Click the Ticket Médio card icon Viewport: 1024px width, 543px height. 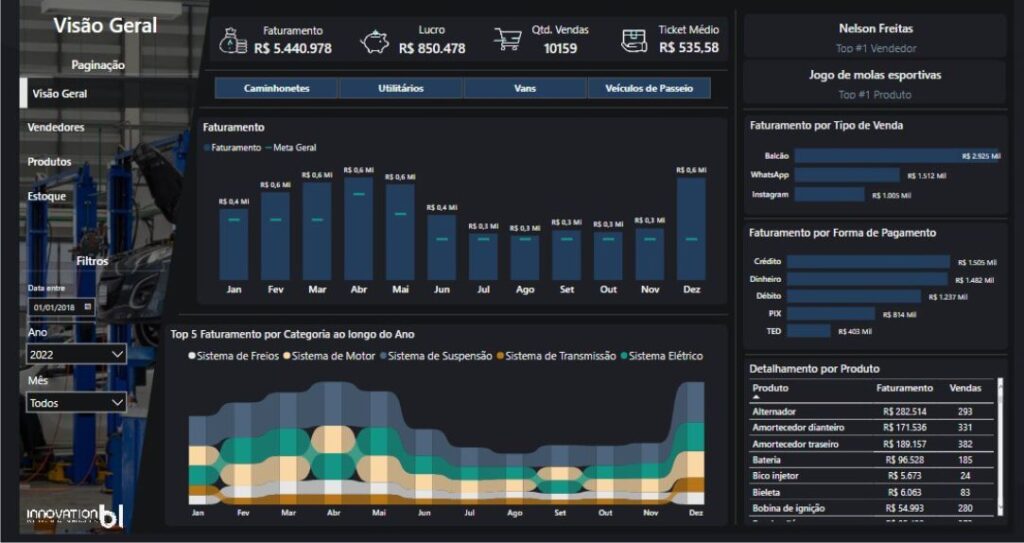pyautogui.click(x=634, y=41)
